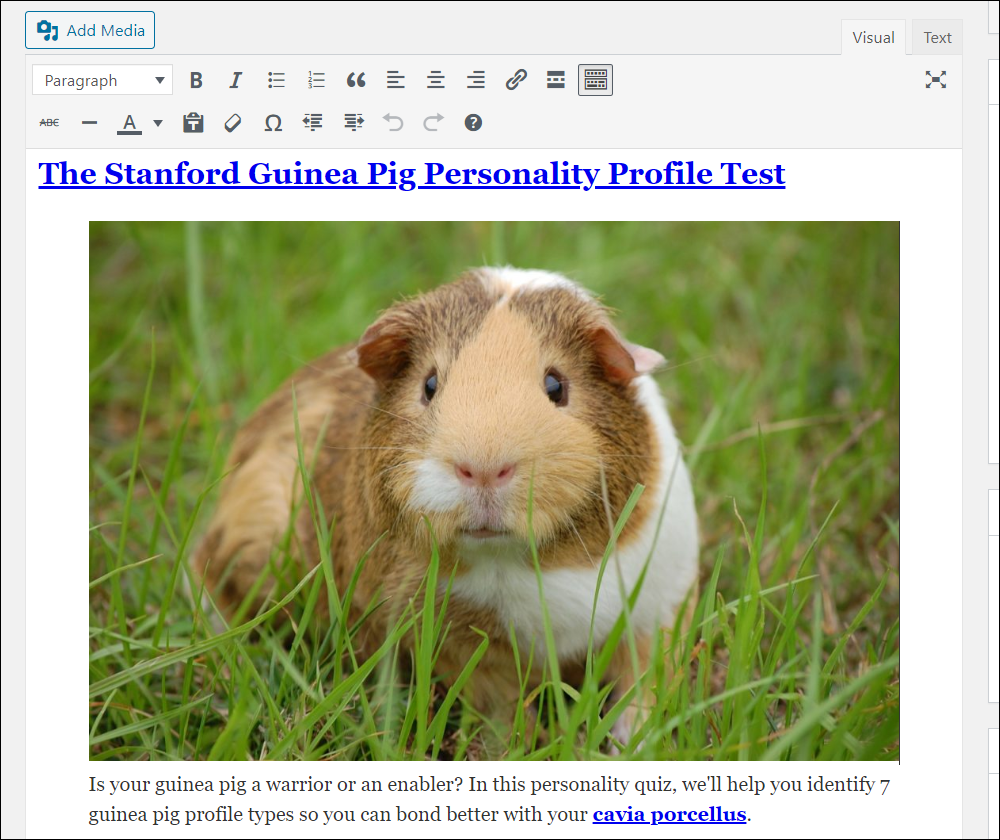Insert a horizontal line

(x=89, y=122)
